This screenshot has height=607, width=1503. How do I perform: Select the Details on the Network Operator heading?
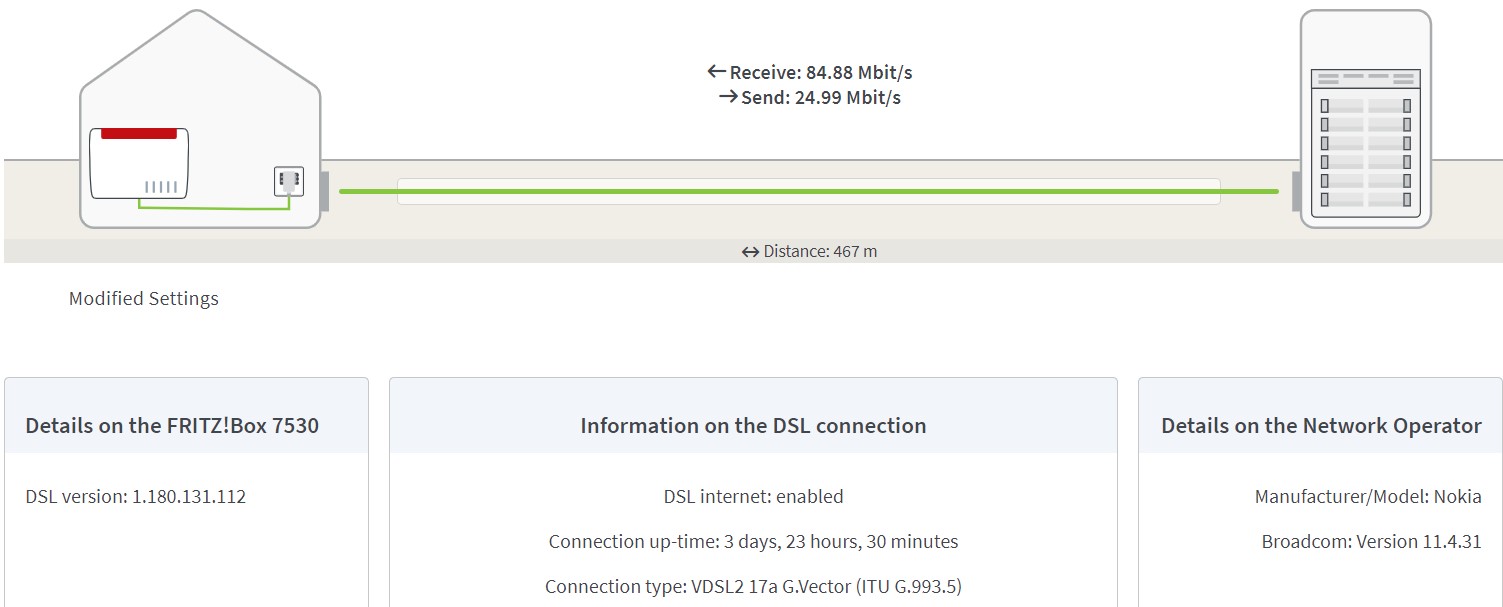click(x=1321, y=426)
